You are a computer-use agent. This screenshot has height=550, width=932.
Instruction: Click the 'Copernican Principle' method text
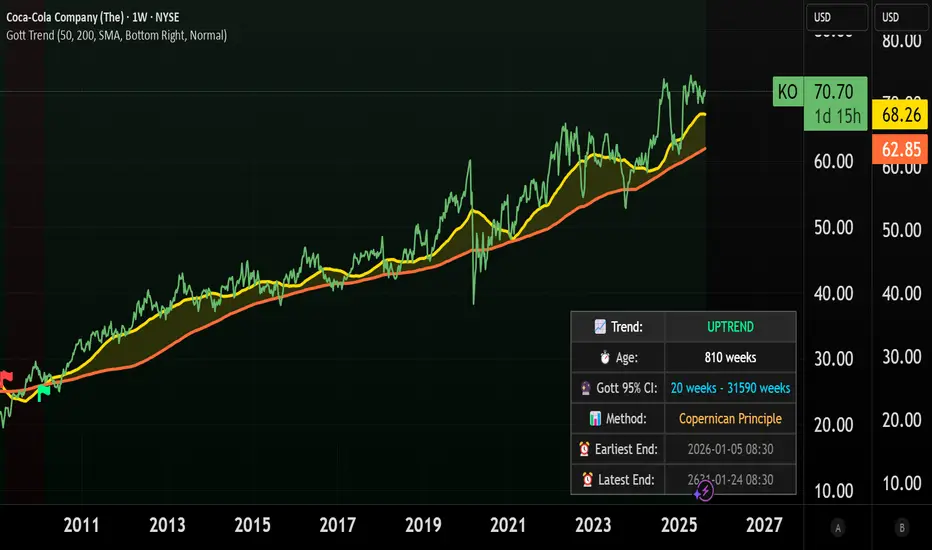tap(730, 419)
